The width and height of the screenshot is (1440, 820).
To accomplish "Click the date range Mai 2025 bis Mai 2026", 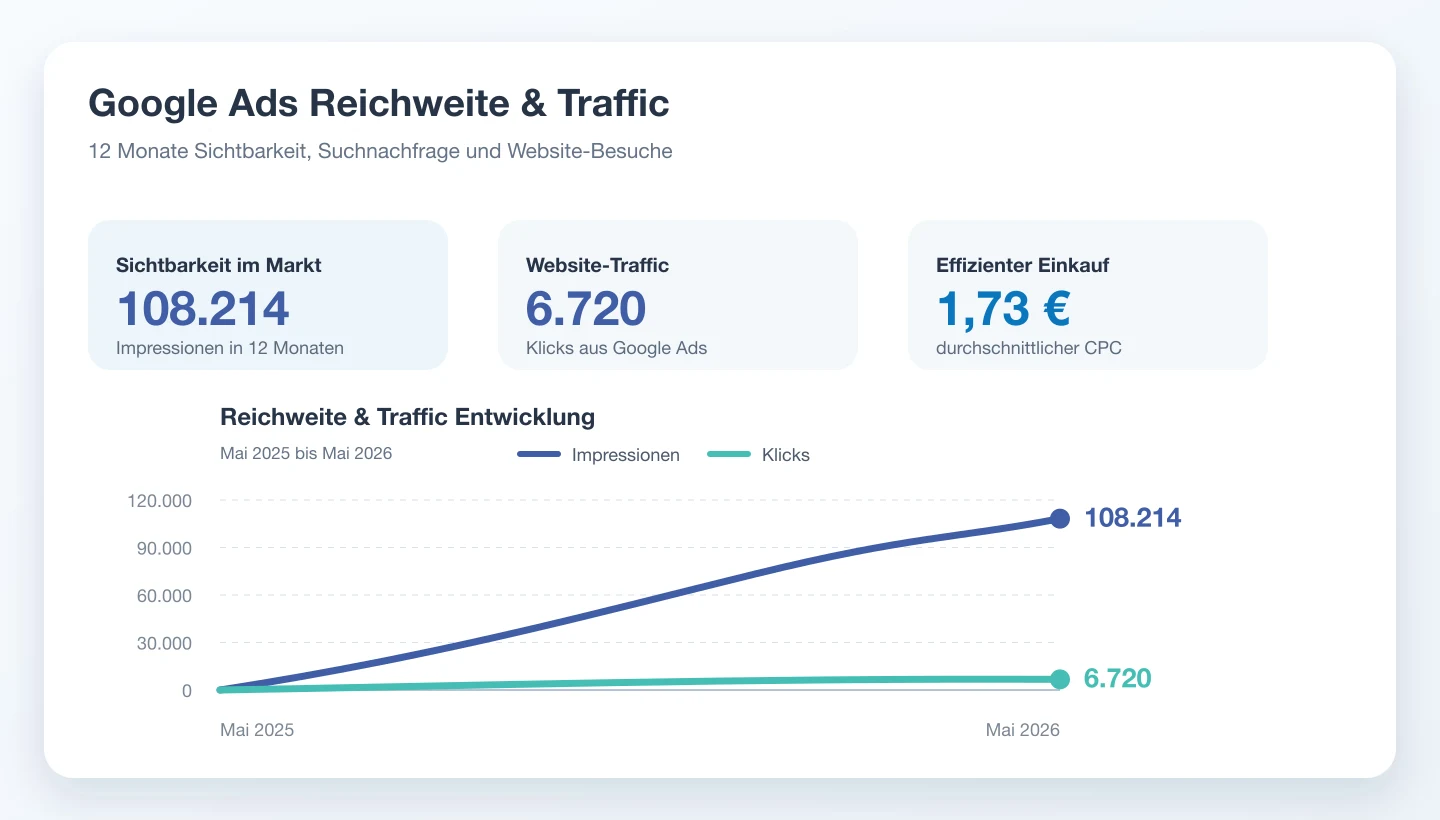I will point(306,453).
